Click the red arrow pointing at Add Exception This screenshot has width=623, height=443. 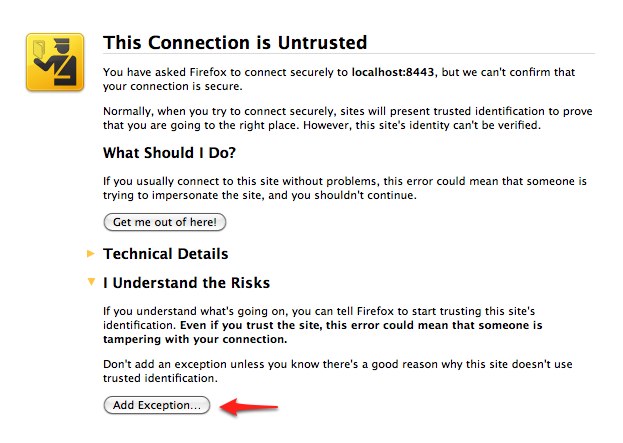click(x=249, y=407)
